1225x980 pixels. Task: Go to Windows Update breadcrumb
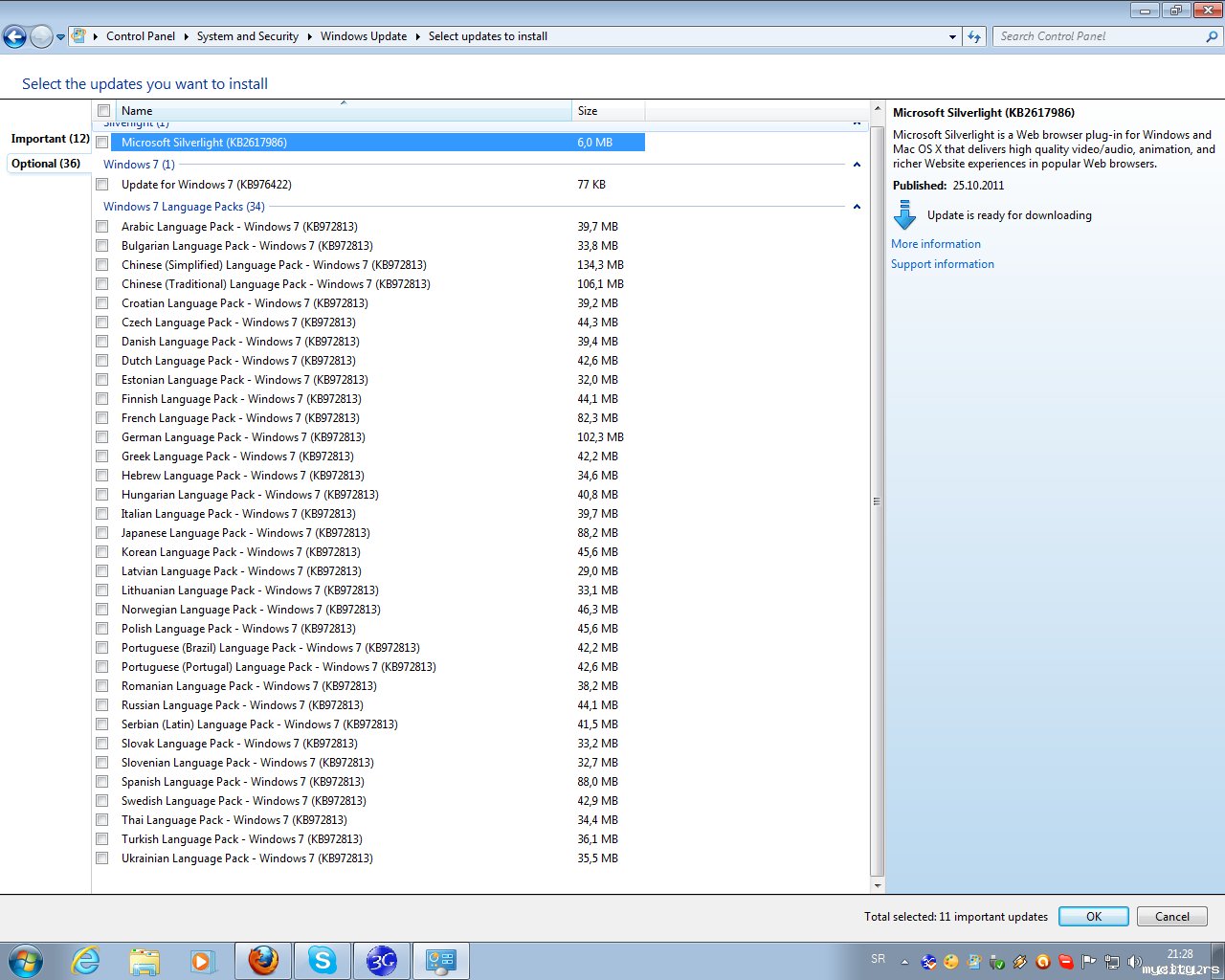(x=364, y=36)
